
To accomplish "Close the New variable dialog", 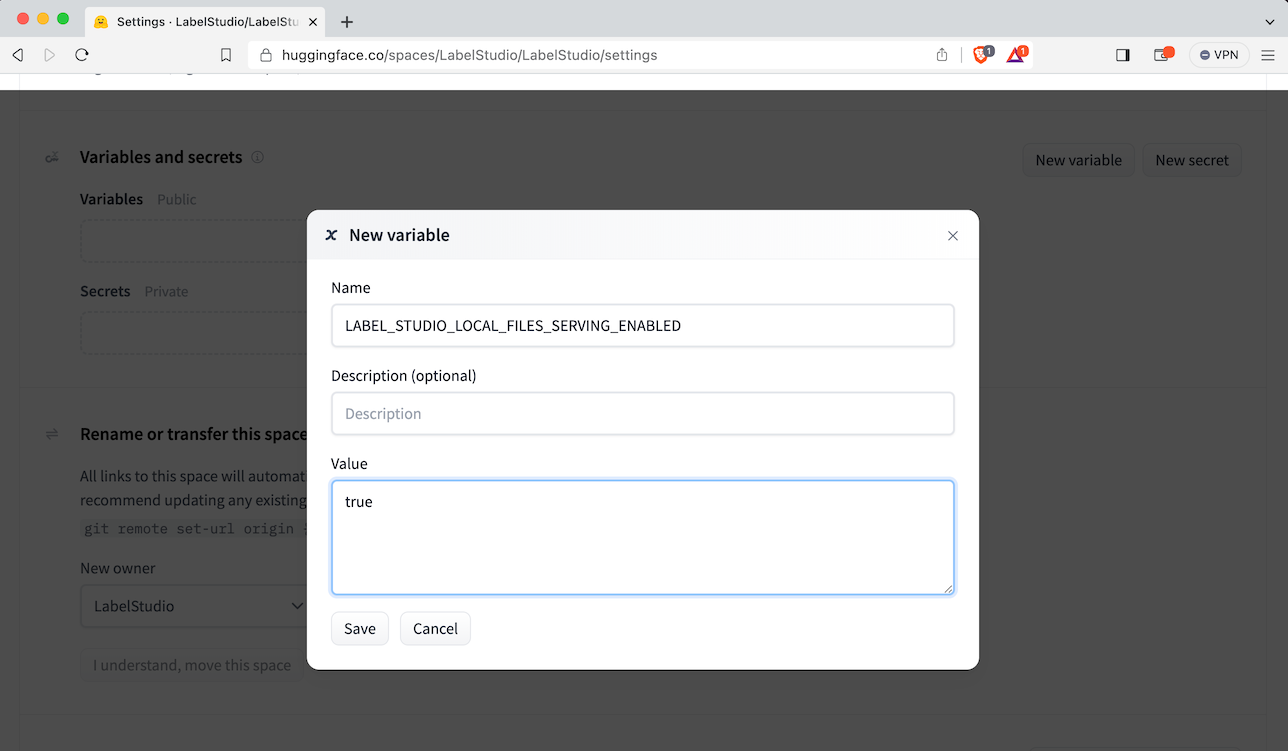I will point(952,236).
